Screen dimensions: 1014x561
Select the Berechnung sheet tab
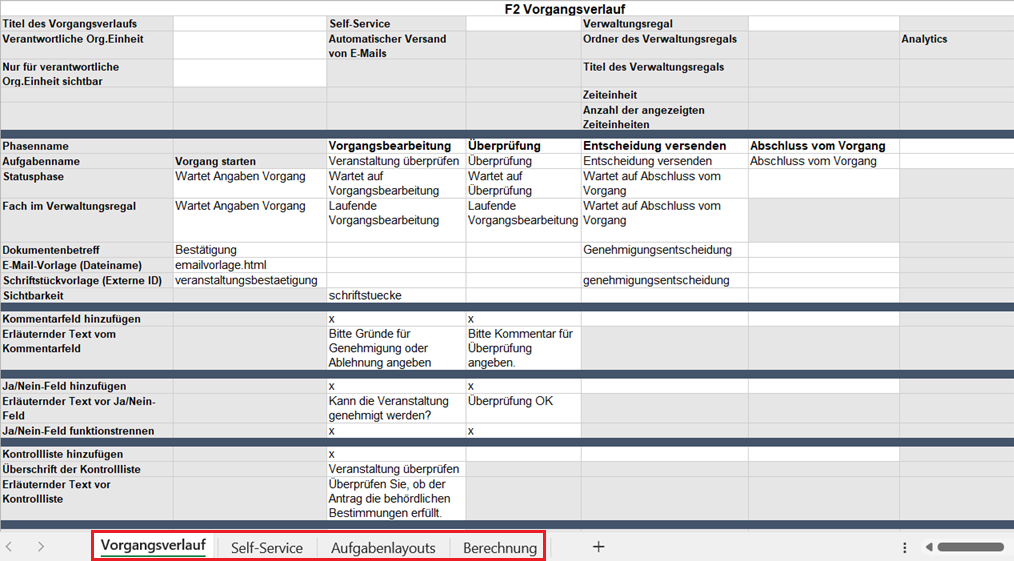[x=500, y=548]
